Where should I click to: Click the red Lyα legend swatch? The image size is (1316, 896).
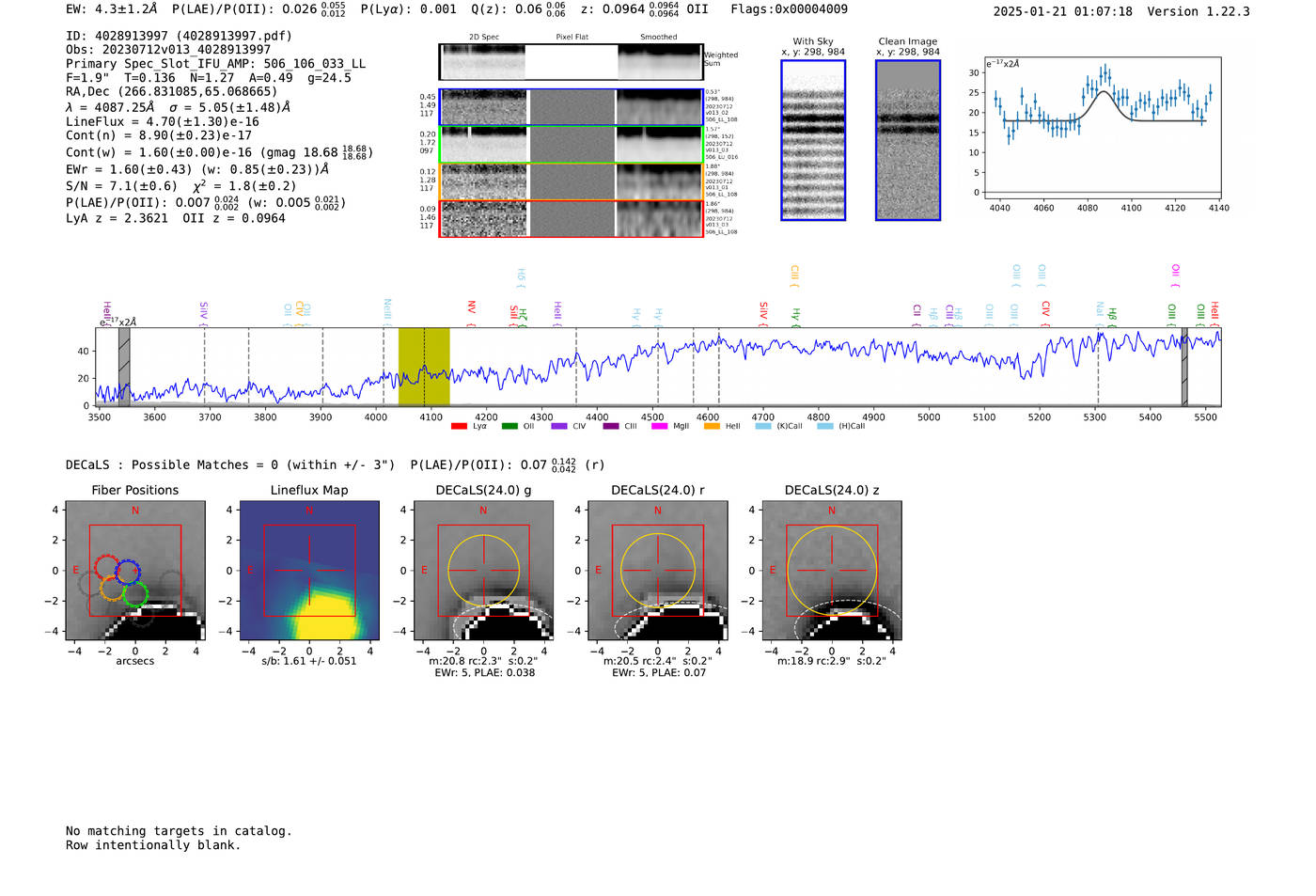[459, 427]
